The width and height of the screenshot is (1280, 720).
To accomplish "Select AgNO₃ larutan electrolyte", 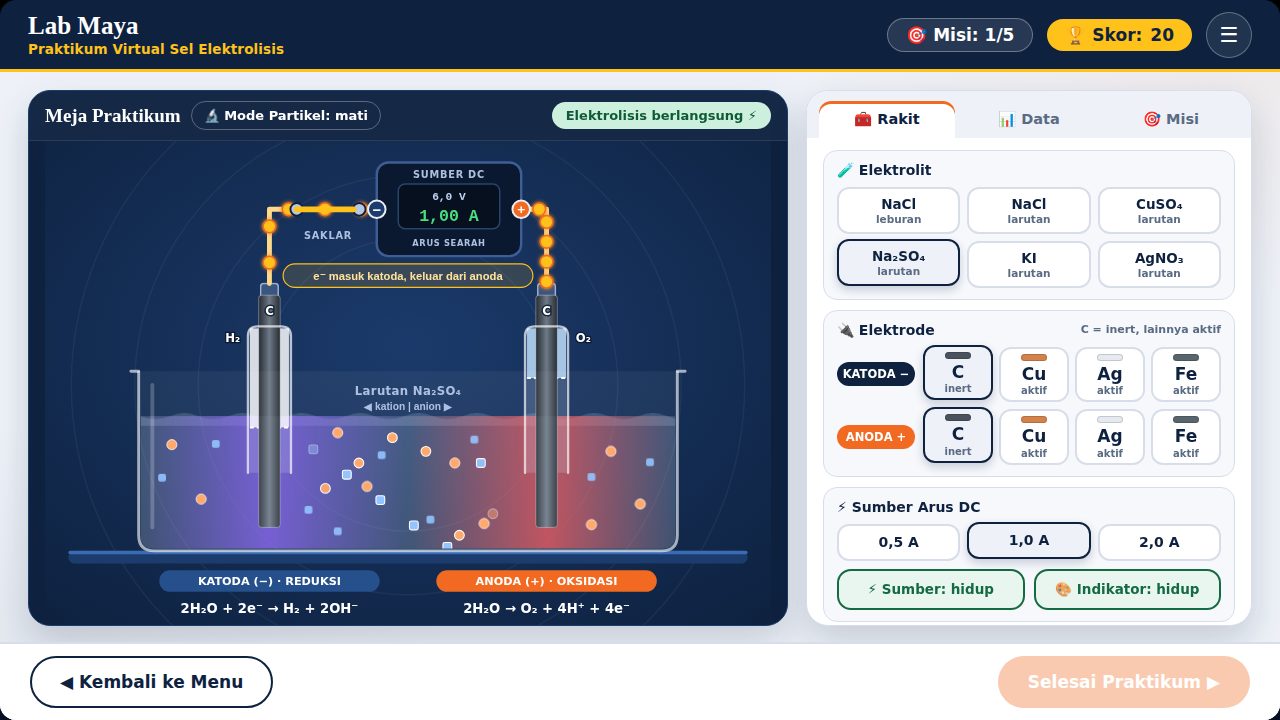I will click(x=1159, y=264).
